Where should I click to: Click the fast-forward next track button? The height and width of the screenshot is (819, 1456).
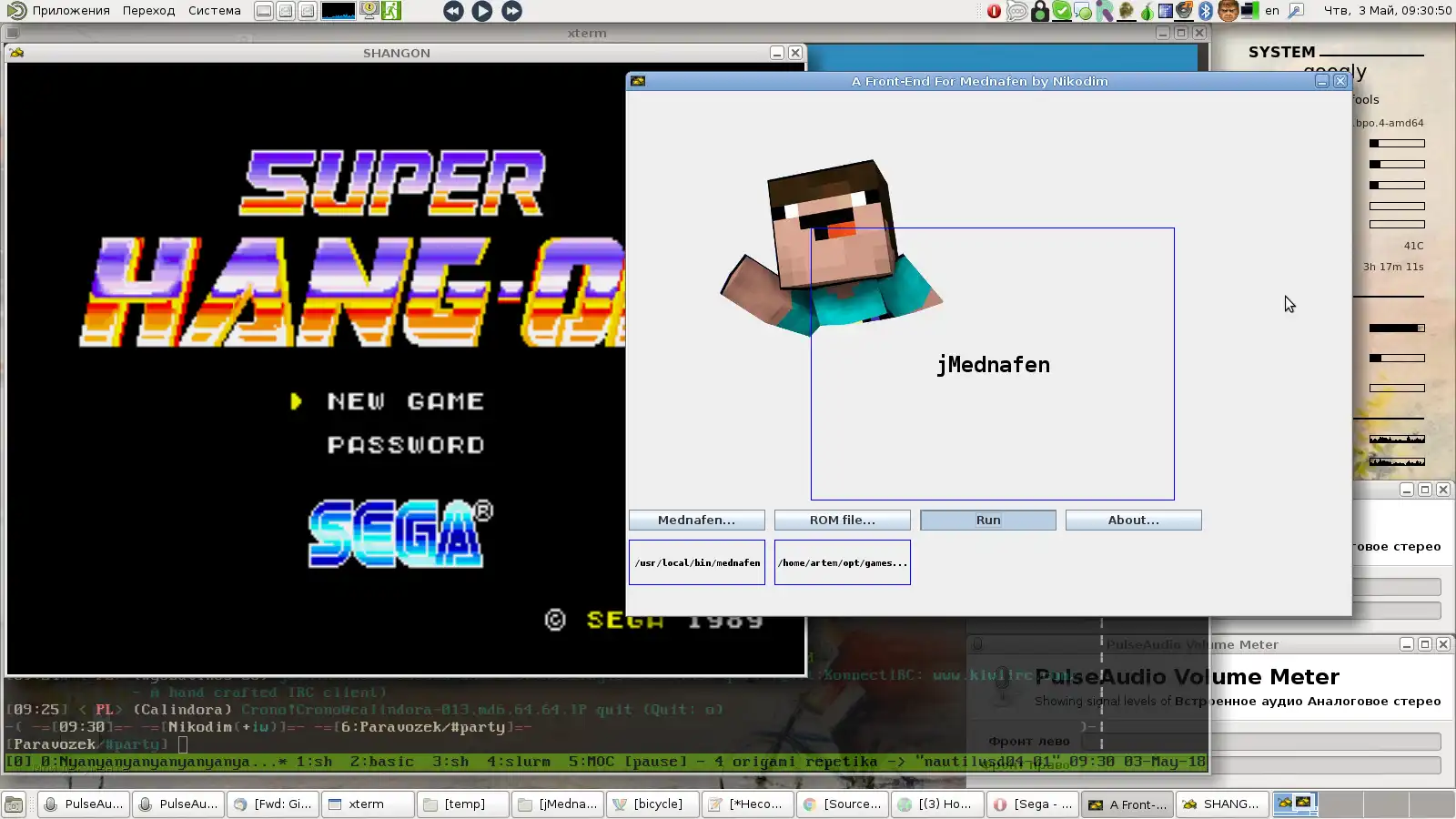pos(512,11)
